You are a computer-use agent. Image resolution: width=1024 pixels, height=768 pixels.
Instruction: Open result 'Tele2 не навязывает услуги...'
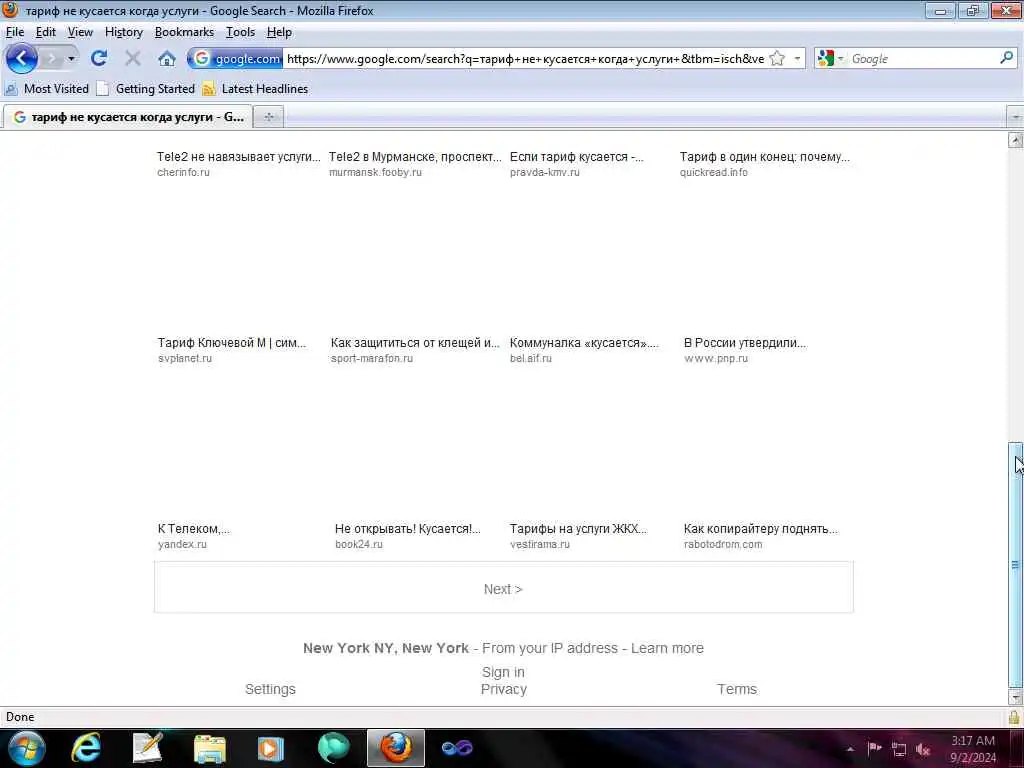point(238,157)
